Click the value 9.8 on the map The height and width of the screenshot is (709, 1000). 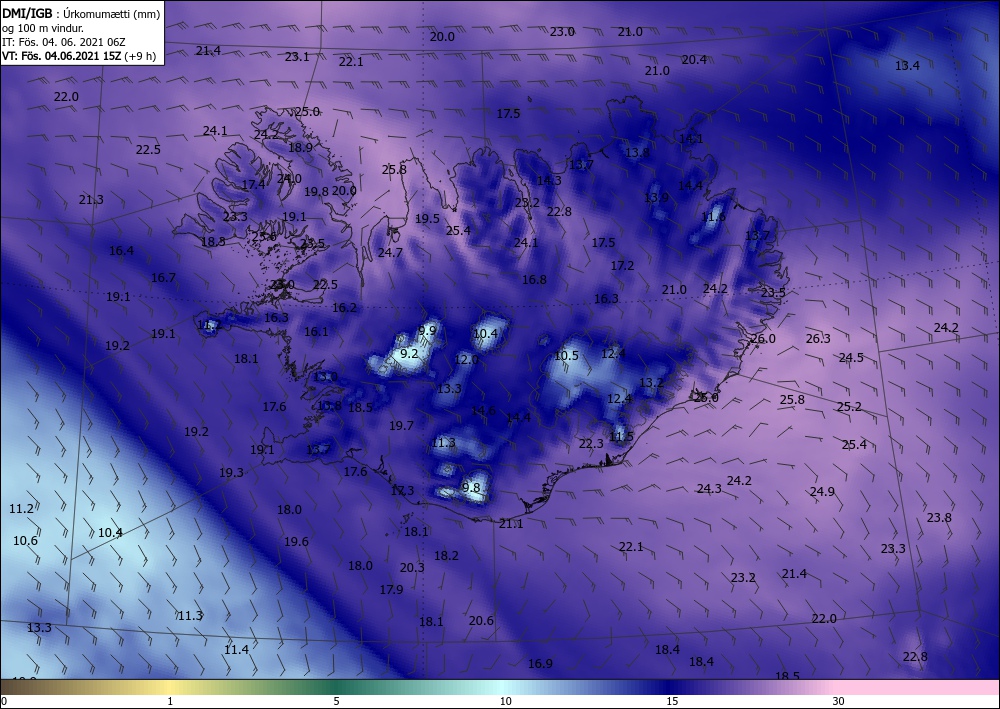coord(471,488)
